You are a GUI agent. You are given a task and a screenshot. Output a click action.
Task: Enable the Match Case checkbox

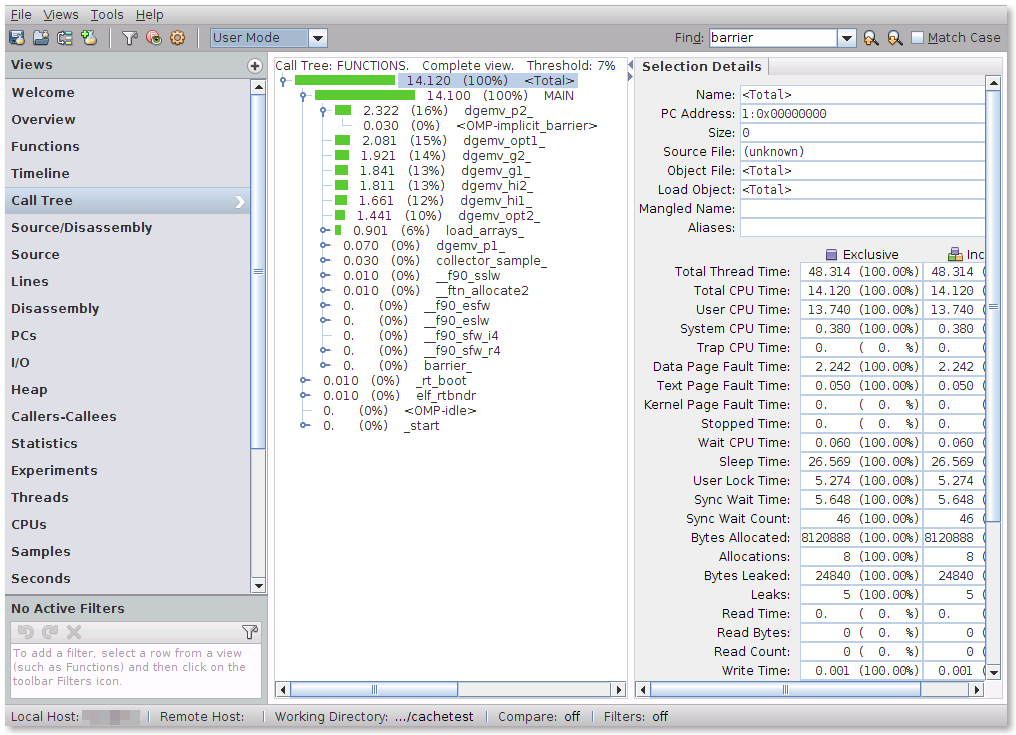click(x=918, y=38)
